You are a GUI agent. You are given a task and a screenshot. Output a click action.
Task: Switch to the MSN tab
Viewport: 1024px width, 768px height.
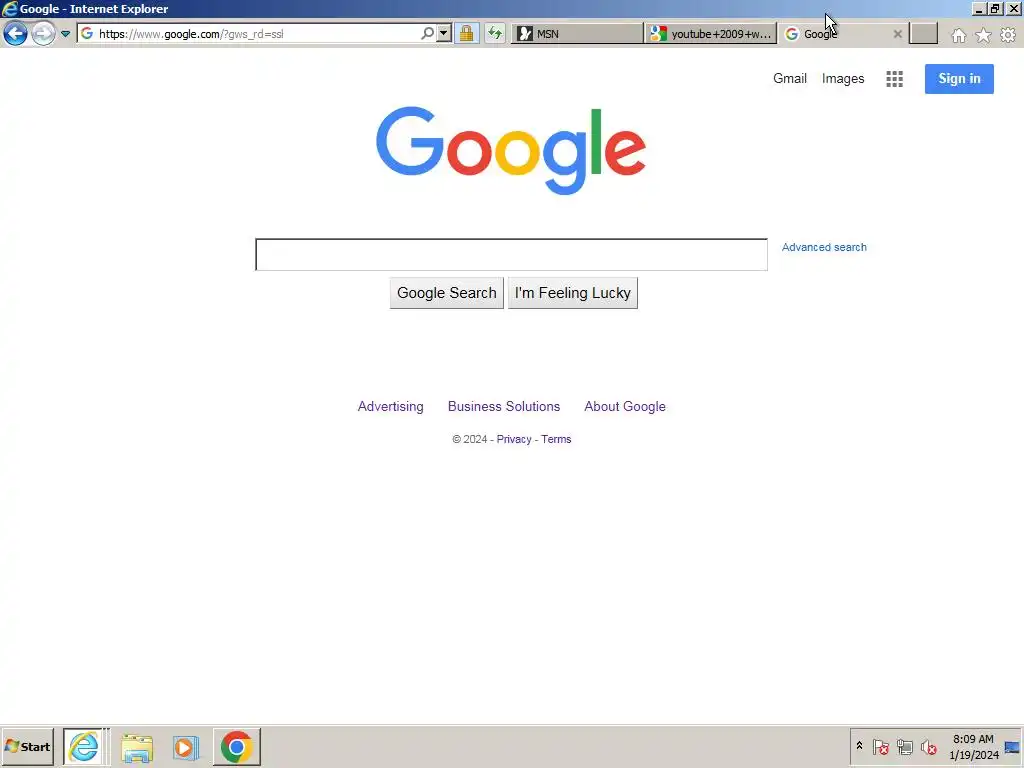pyautogui.click(x=577, y=34)
